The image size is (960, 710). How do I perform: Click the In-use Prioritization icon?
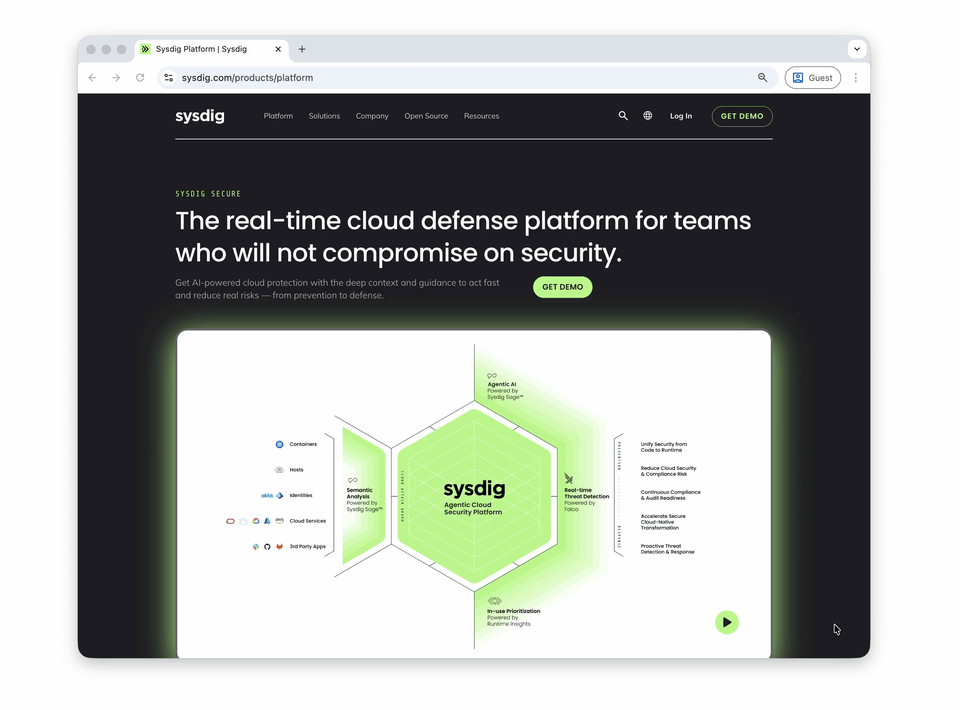[x=494, y=601]
